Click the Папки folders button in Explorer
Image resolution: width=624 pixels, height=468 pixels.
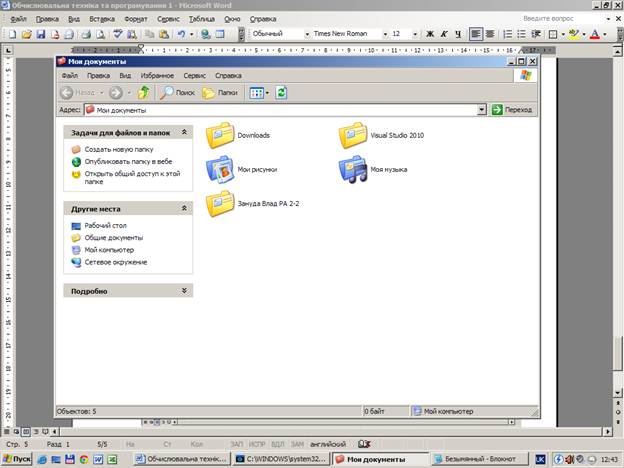point(220,92)
